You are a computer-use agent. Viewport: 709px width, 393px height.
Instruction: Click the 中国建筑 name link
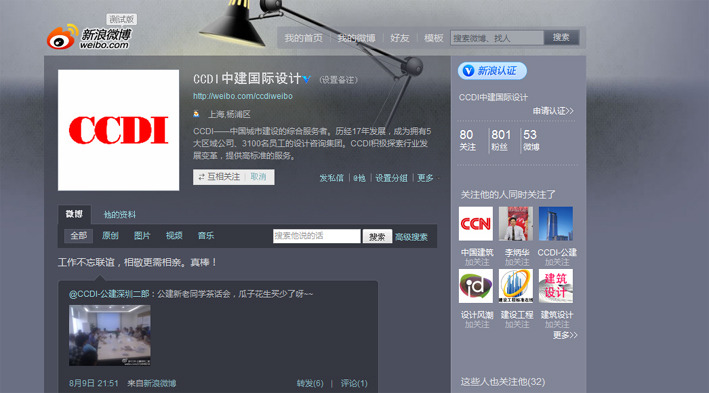pos(477,252)
